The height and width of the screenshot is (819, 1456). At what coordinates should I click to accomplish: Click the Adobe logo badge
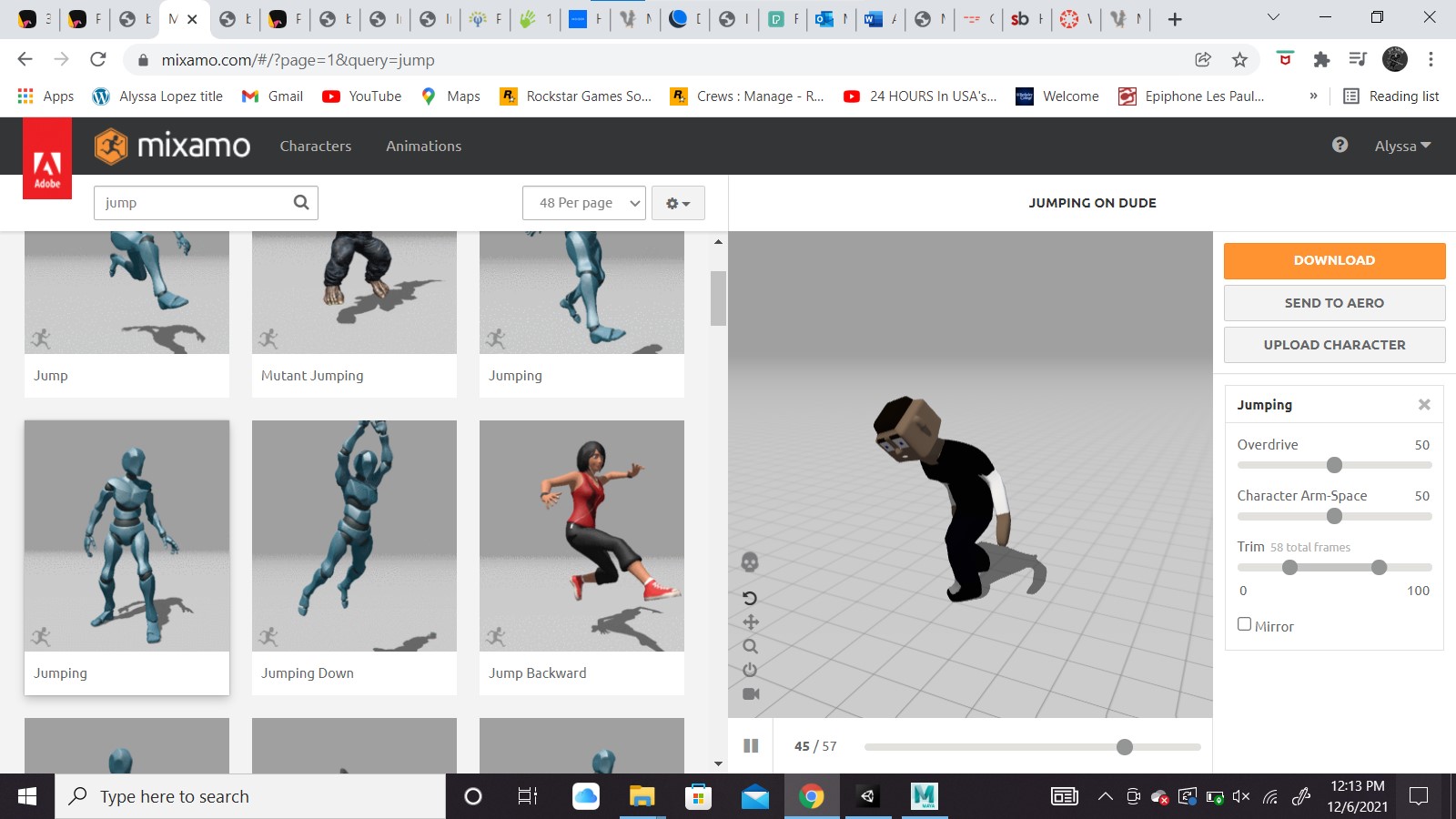47,158
